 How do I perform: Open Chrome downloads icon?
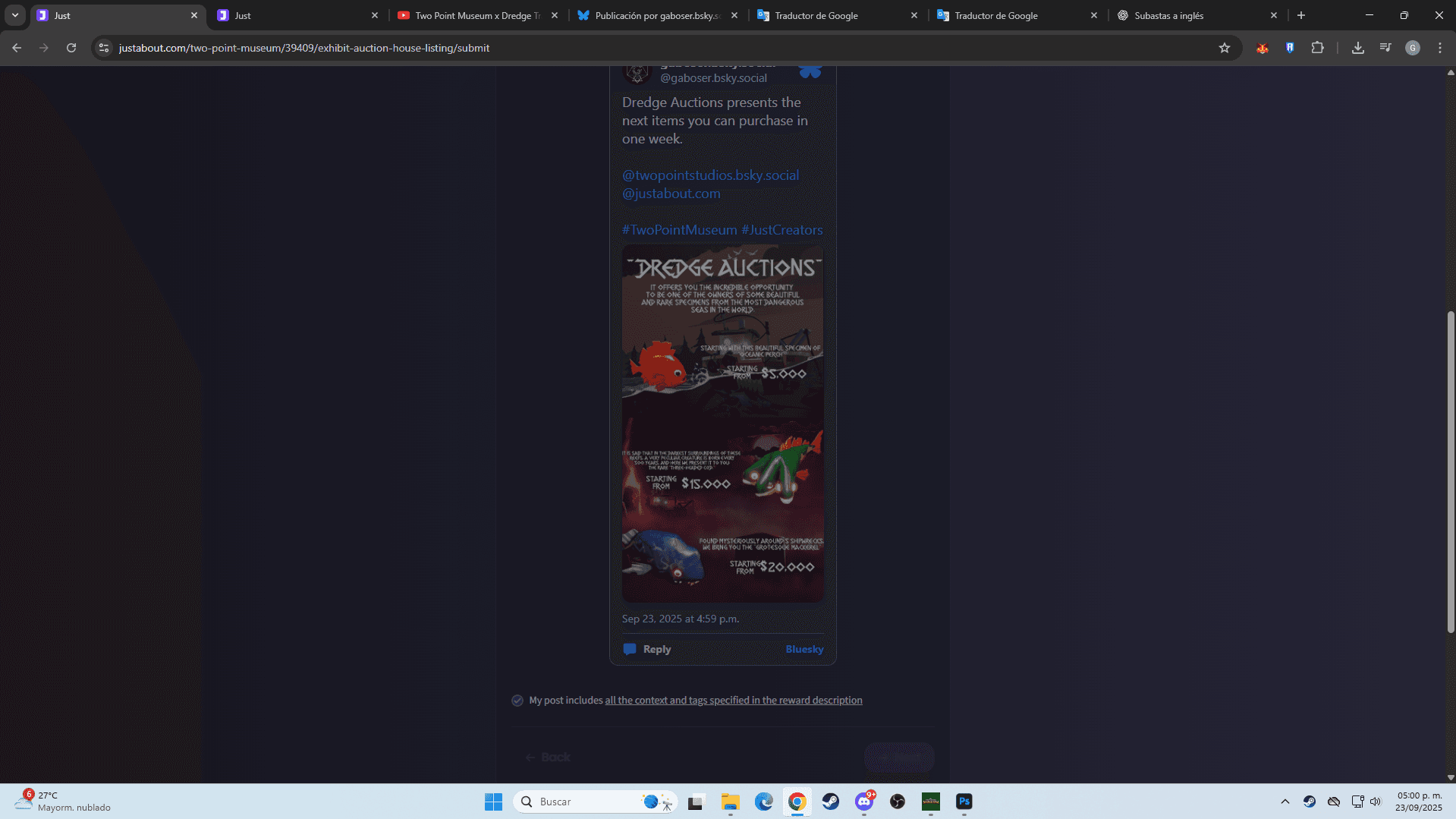1357,48
